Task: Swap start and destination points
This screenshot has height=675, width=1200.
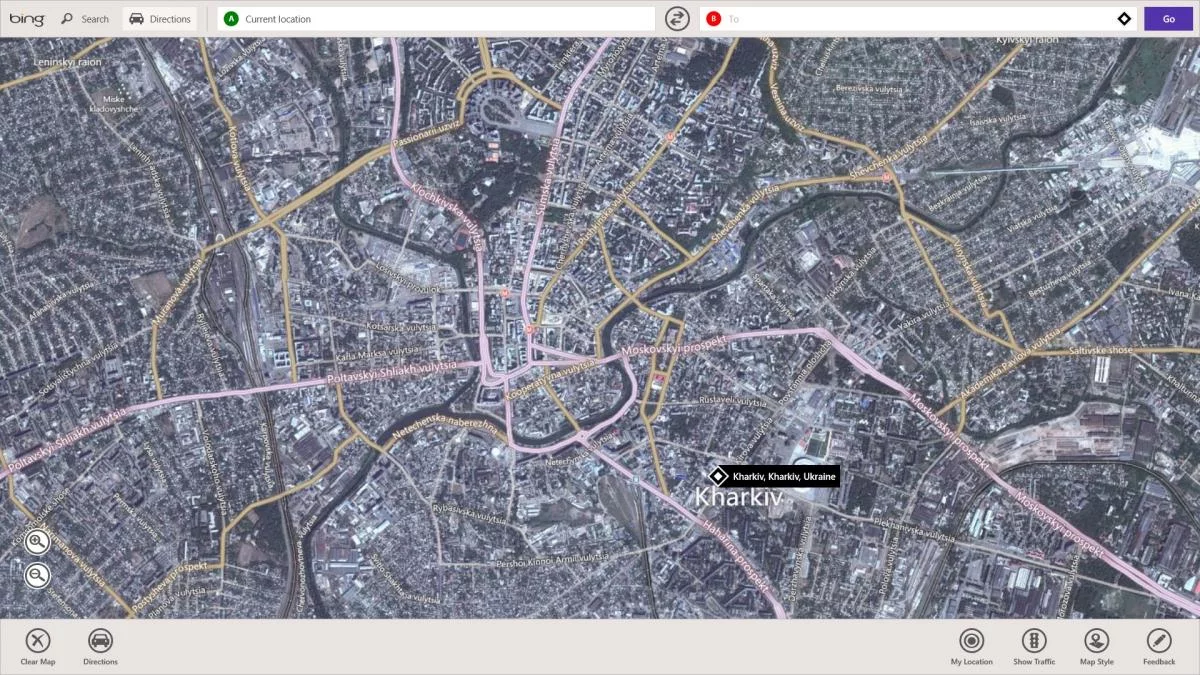Action: click(x=677, y=19)
